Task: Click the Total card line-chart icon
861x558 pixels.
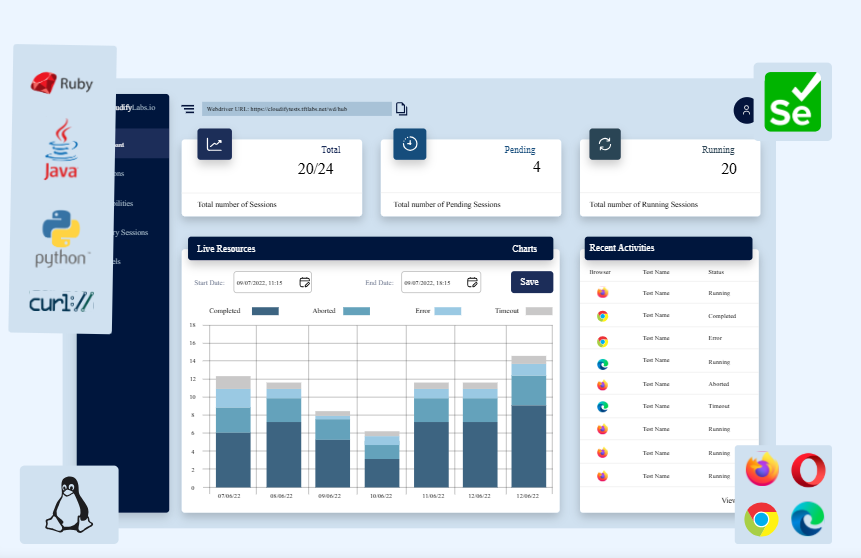Action: (214, 144)
